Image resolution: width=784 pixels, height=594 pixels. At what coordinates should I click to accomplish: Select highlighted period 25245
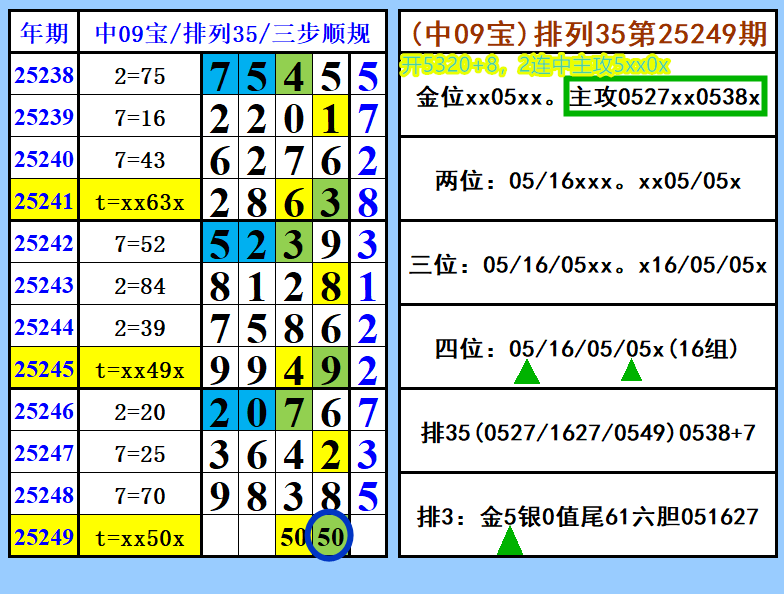[x=44, y=369]
